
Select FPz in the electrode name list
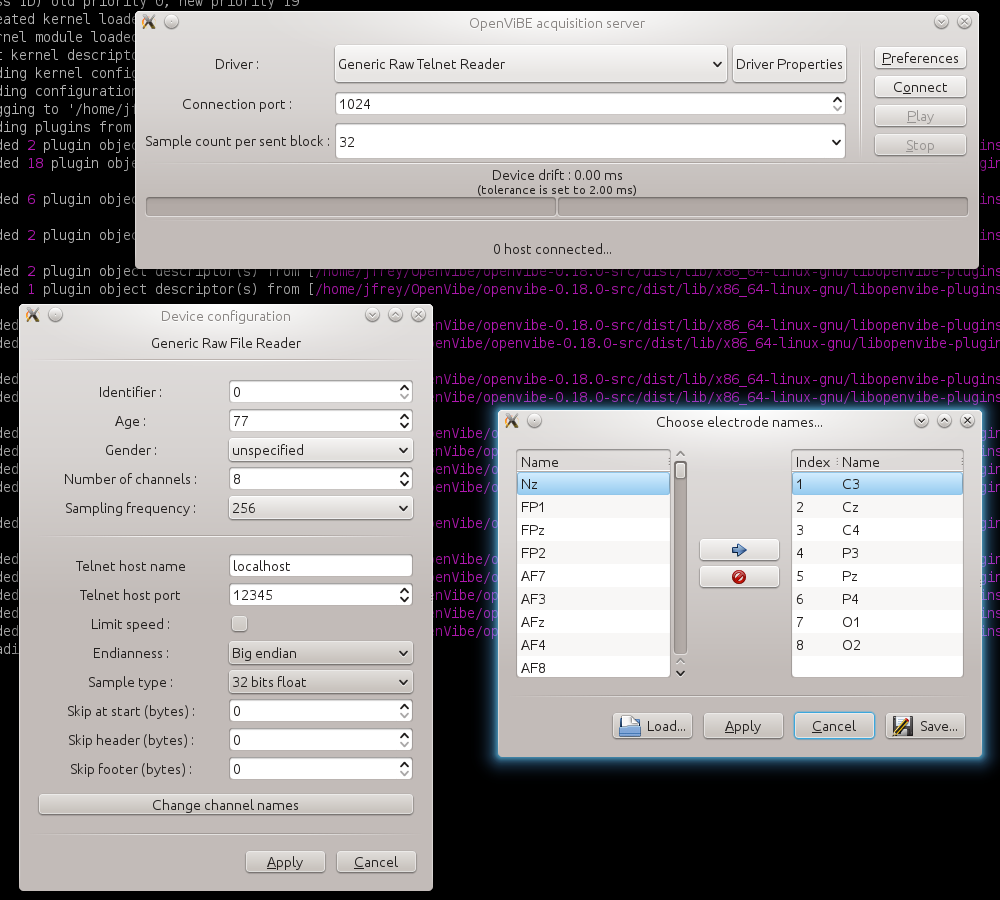pyautogui.click(x=593, y=530)
